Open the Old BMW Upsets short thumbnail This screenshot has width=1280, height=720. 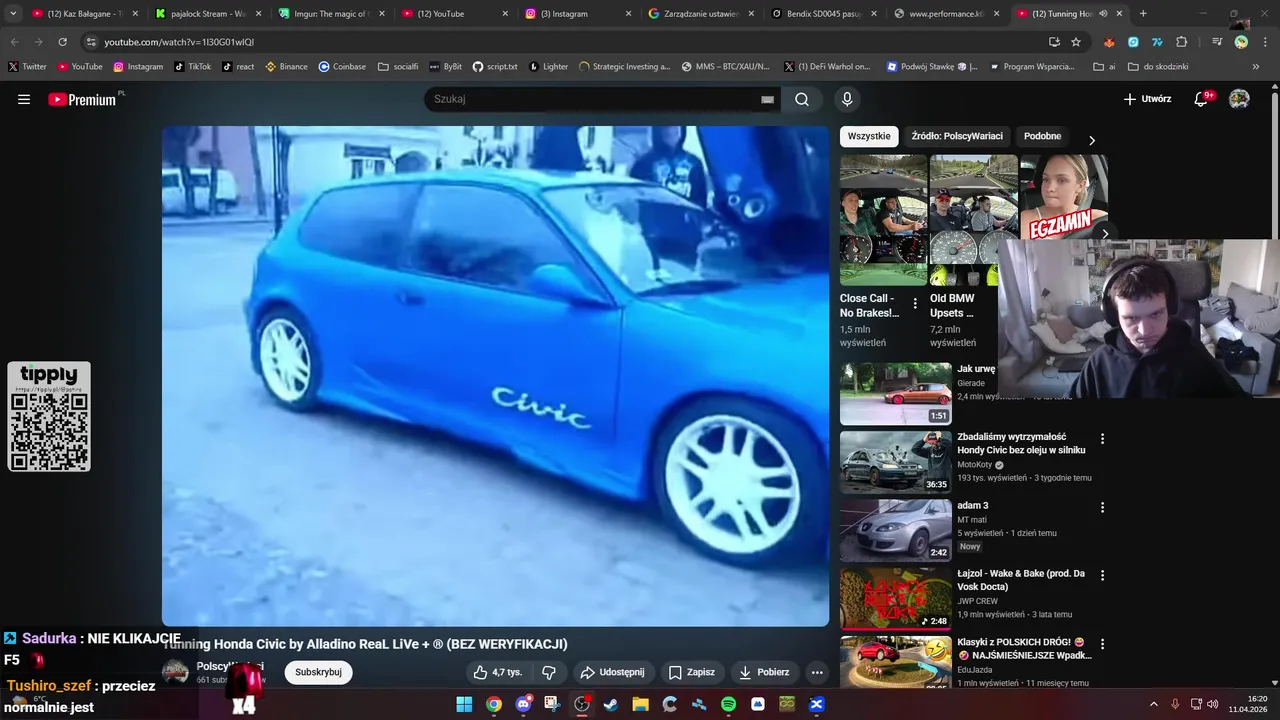tap(973, 220)
